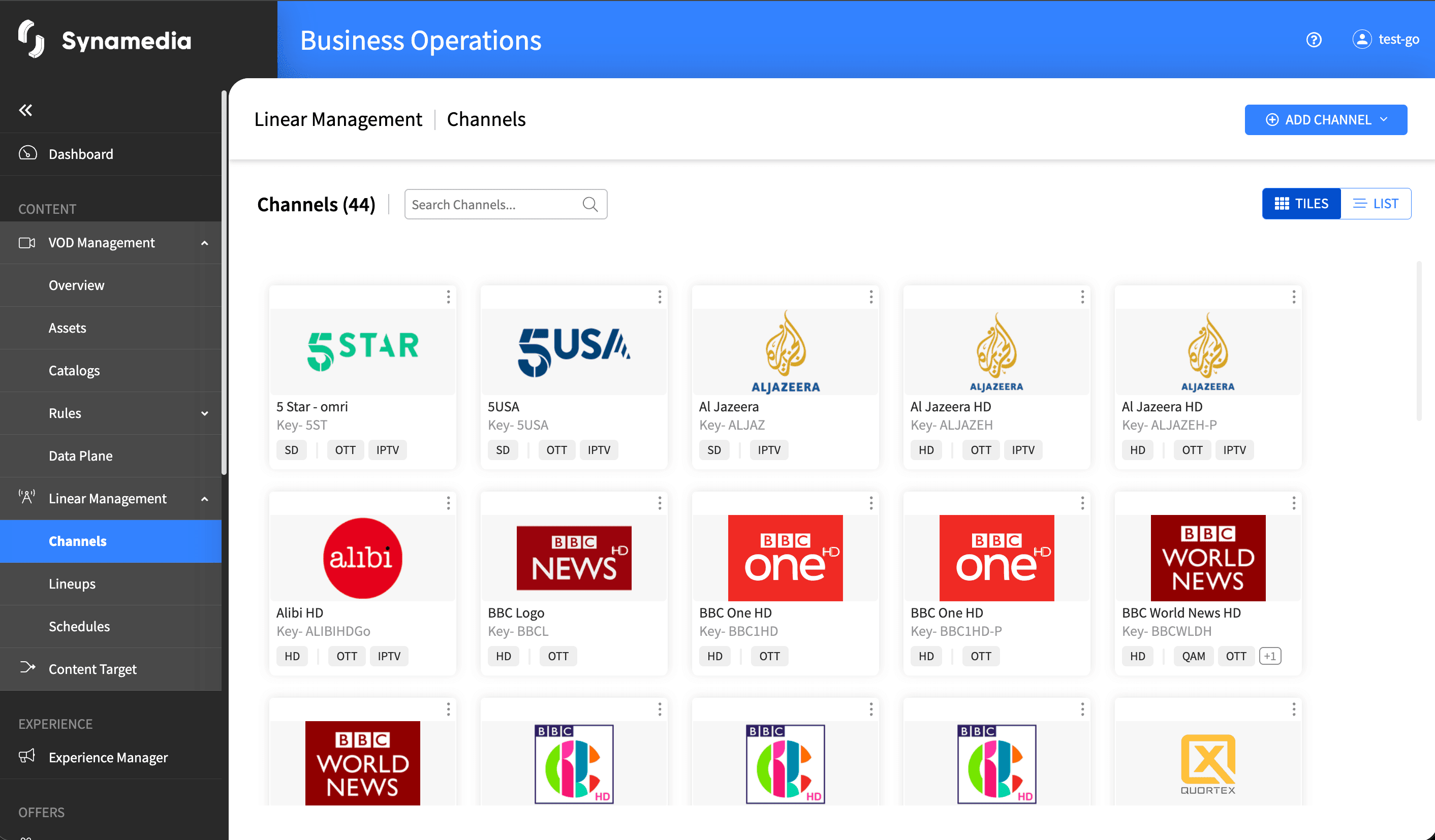Click the Content Target arrow icon
The image size is (1435, 840).
27,667
